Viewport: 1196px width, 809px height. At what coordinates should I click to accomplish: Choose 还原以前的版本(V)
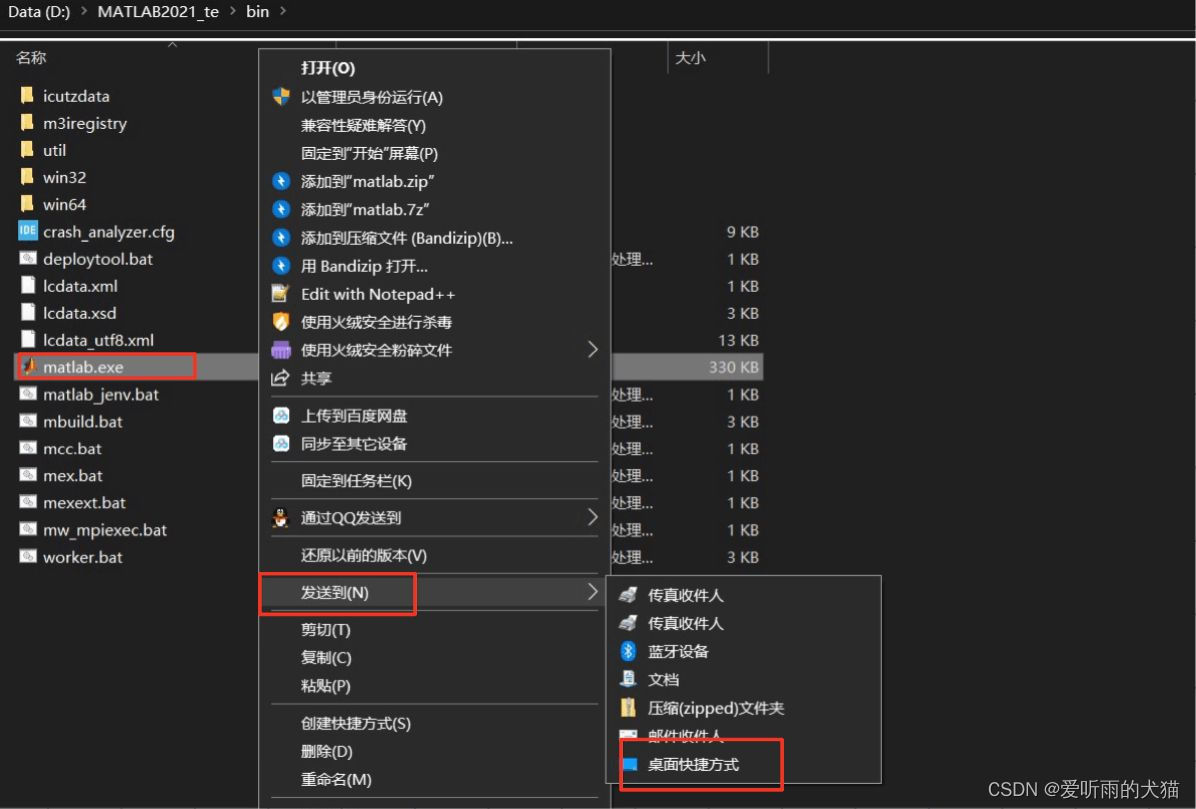[x=364, y=555]
